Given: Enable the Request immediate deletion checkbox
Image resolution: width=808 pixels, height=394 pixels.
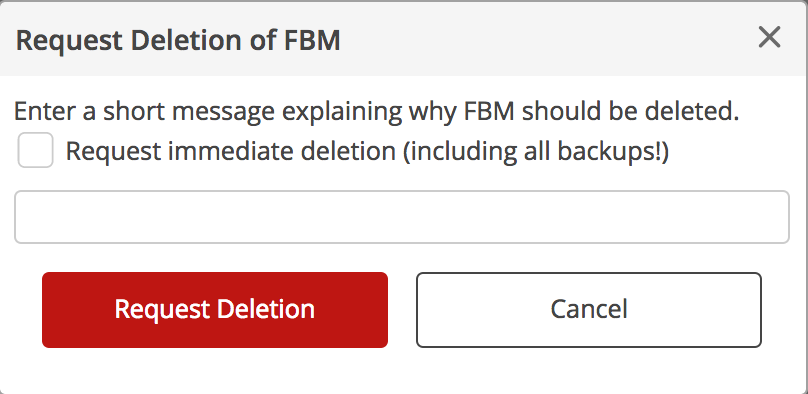Looking at the screenshot, I should (x=36, y=150).
